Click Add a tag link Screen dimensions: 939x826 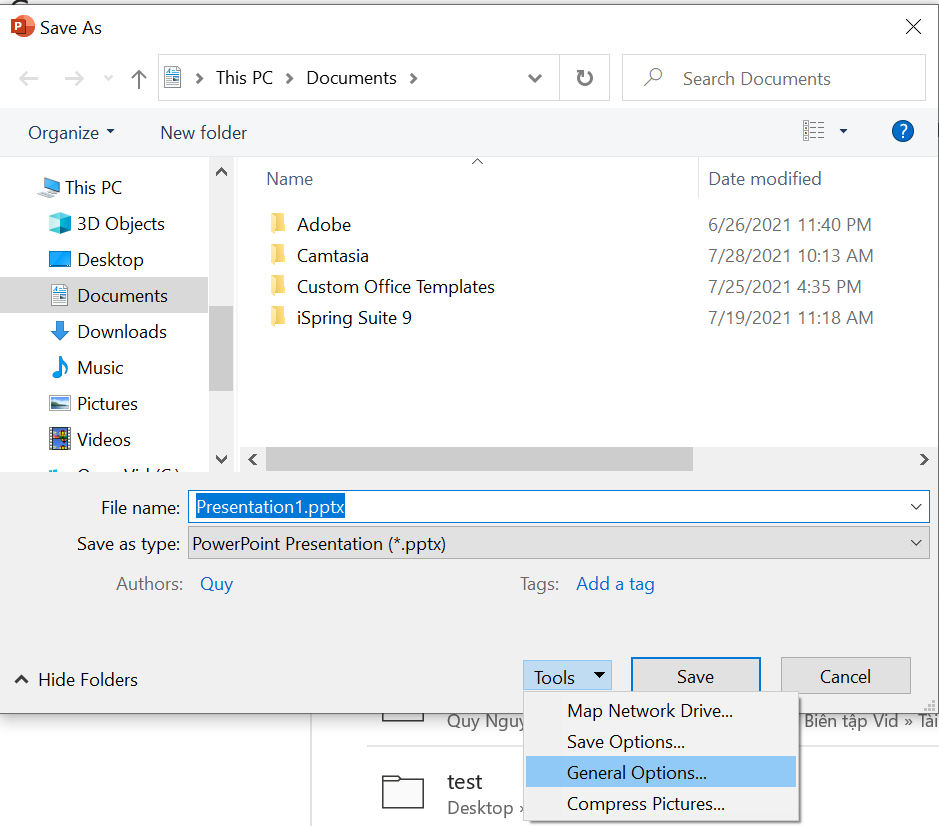click(x=615, y=583)
